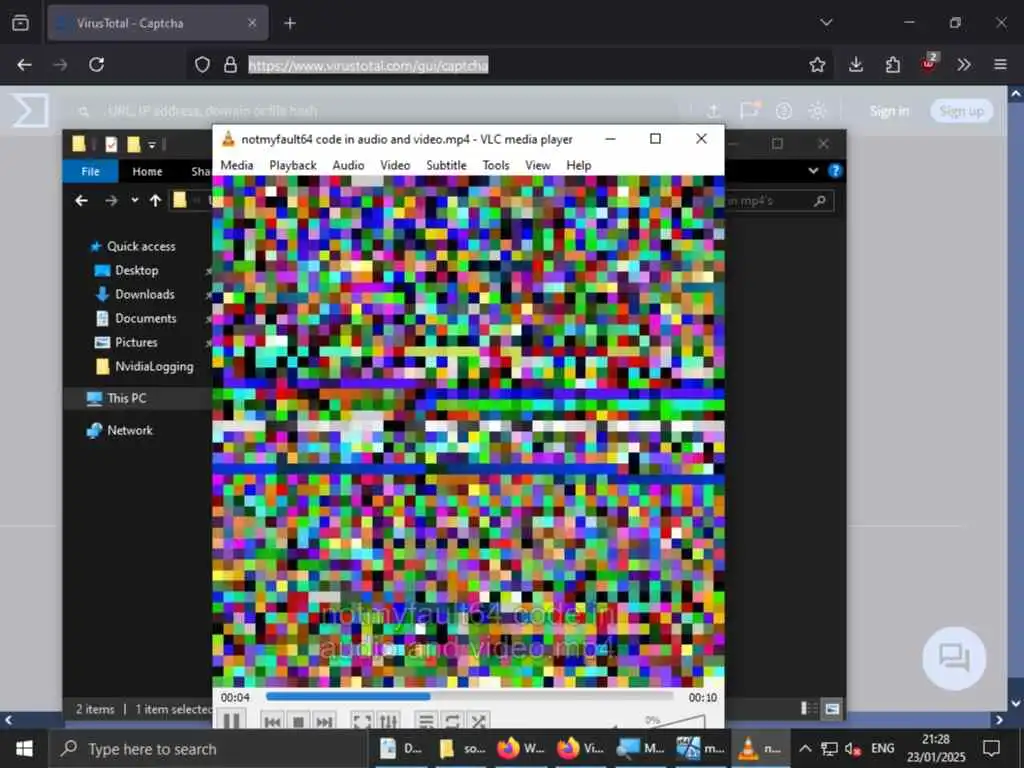Reload the VirusTotal page
The height and width of the screenshot is (768, 1024).
pyautogui.click(x=97, y=65)
